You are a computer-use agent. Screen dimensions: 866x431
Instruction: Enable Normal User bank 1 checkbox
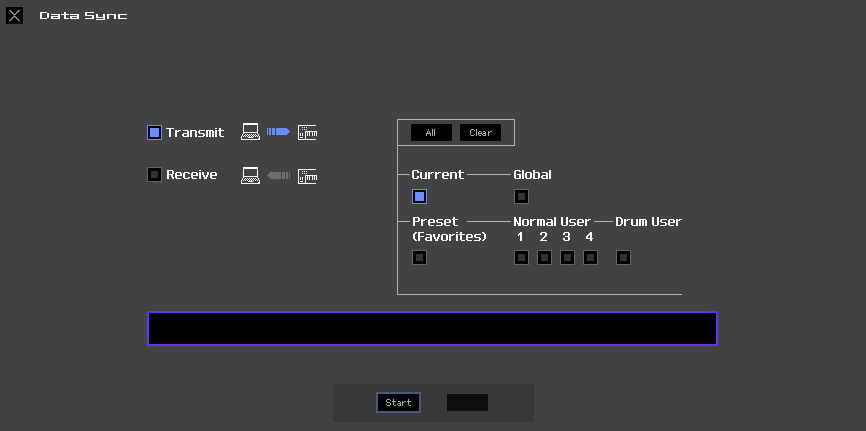(x=521, y=258)
